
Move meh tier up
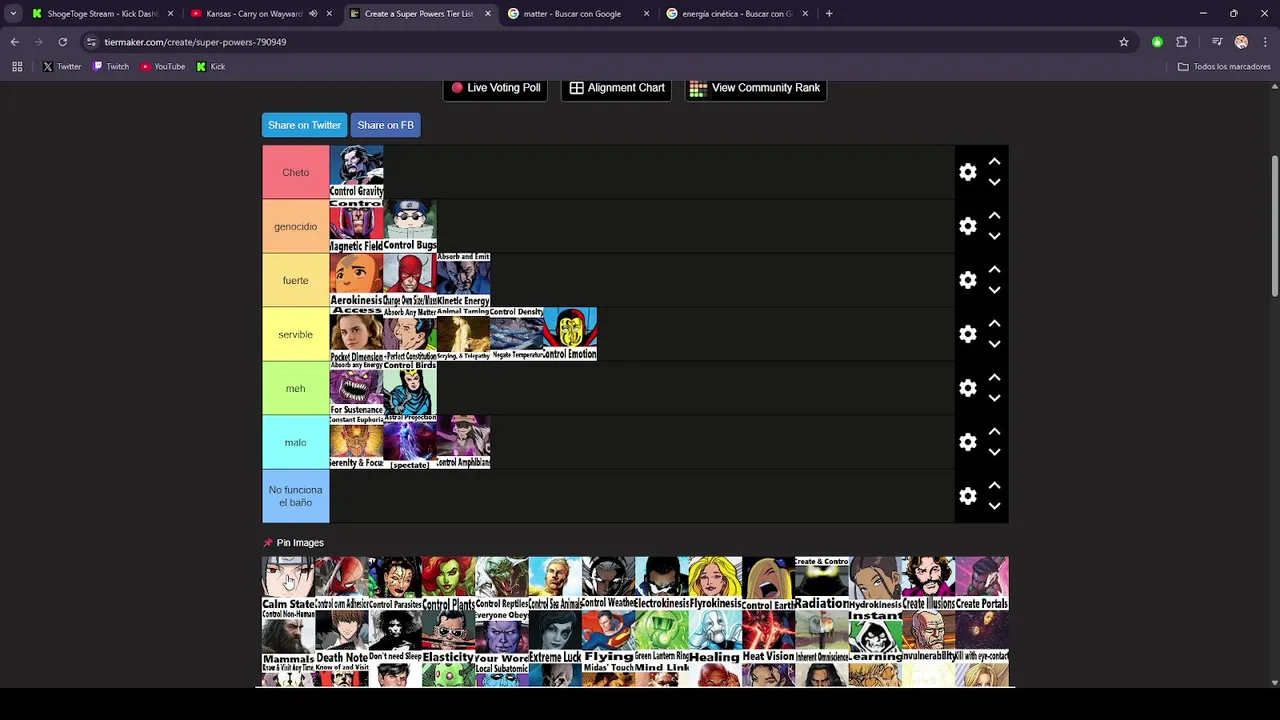994,377
